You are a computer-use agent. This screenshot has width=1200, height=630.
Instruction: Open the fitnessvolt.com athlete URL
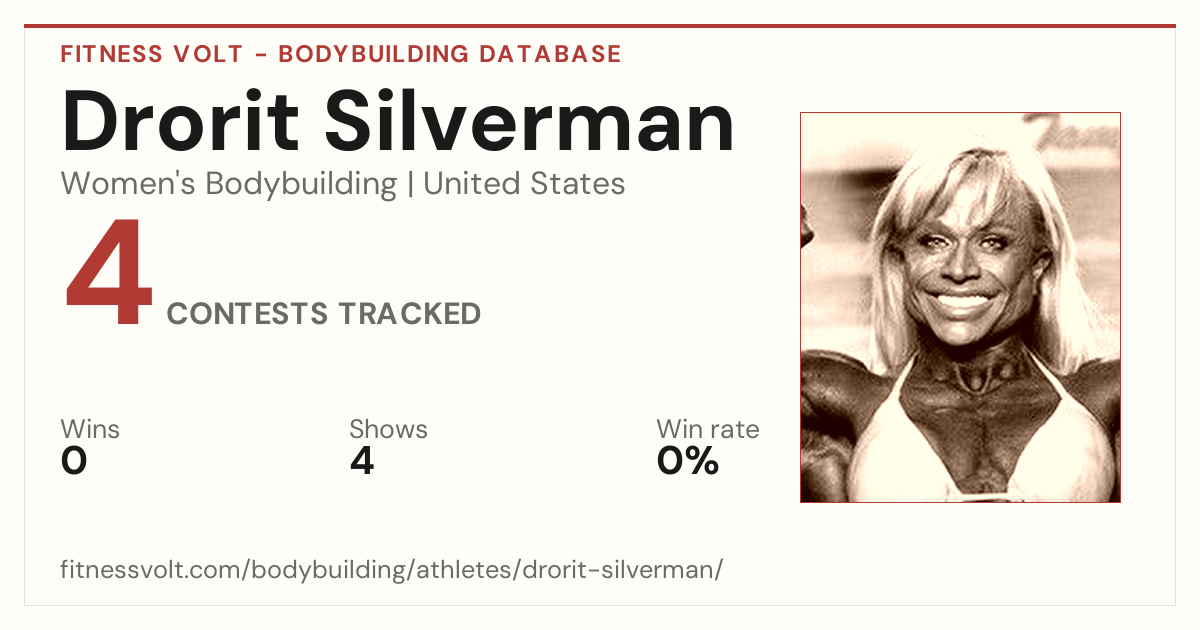(x=391, y=570)
